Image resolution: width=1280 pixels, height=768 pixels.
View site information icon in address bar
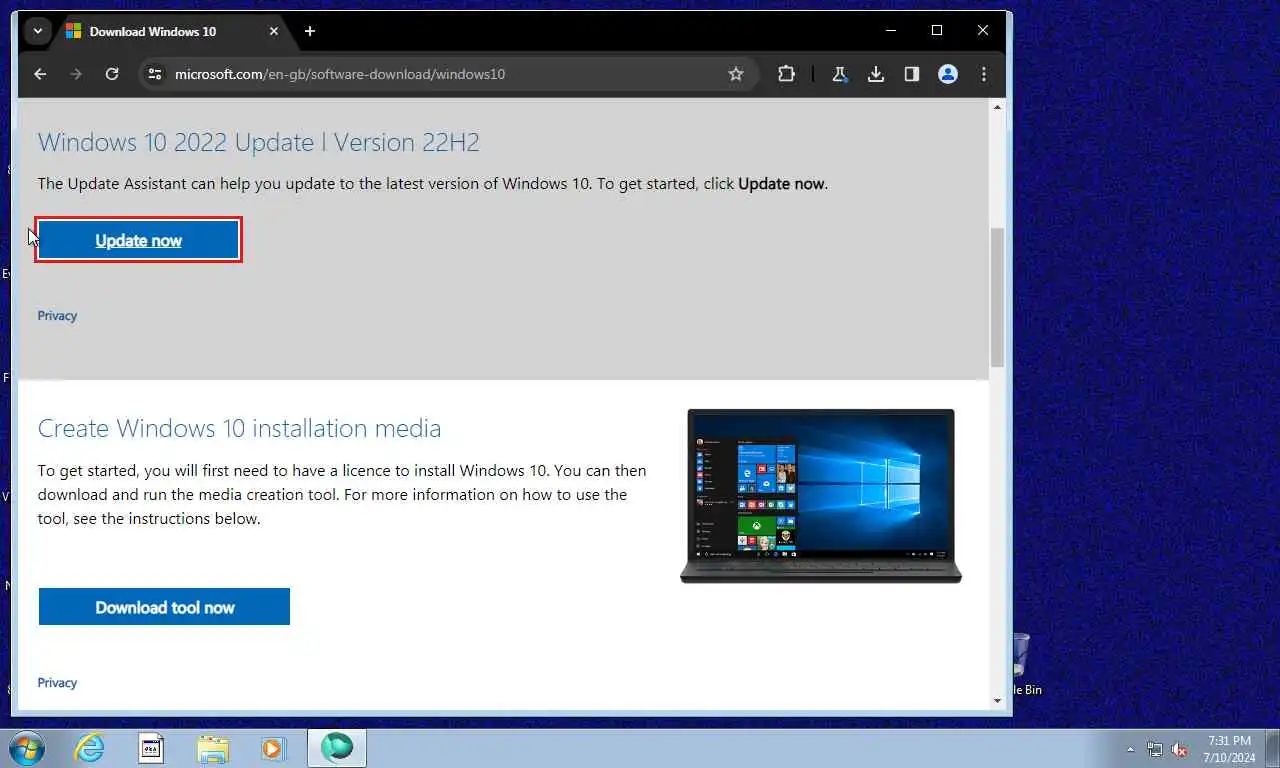click(x=154, y=74)
